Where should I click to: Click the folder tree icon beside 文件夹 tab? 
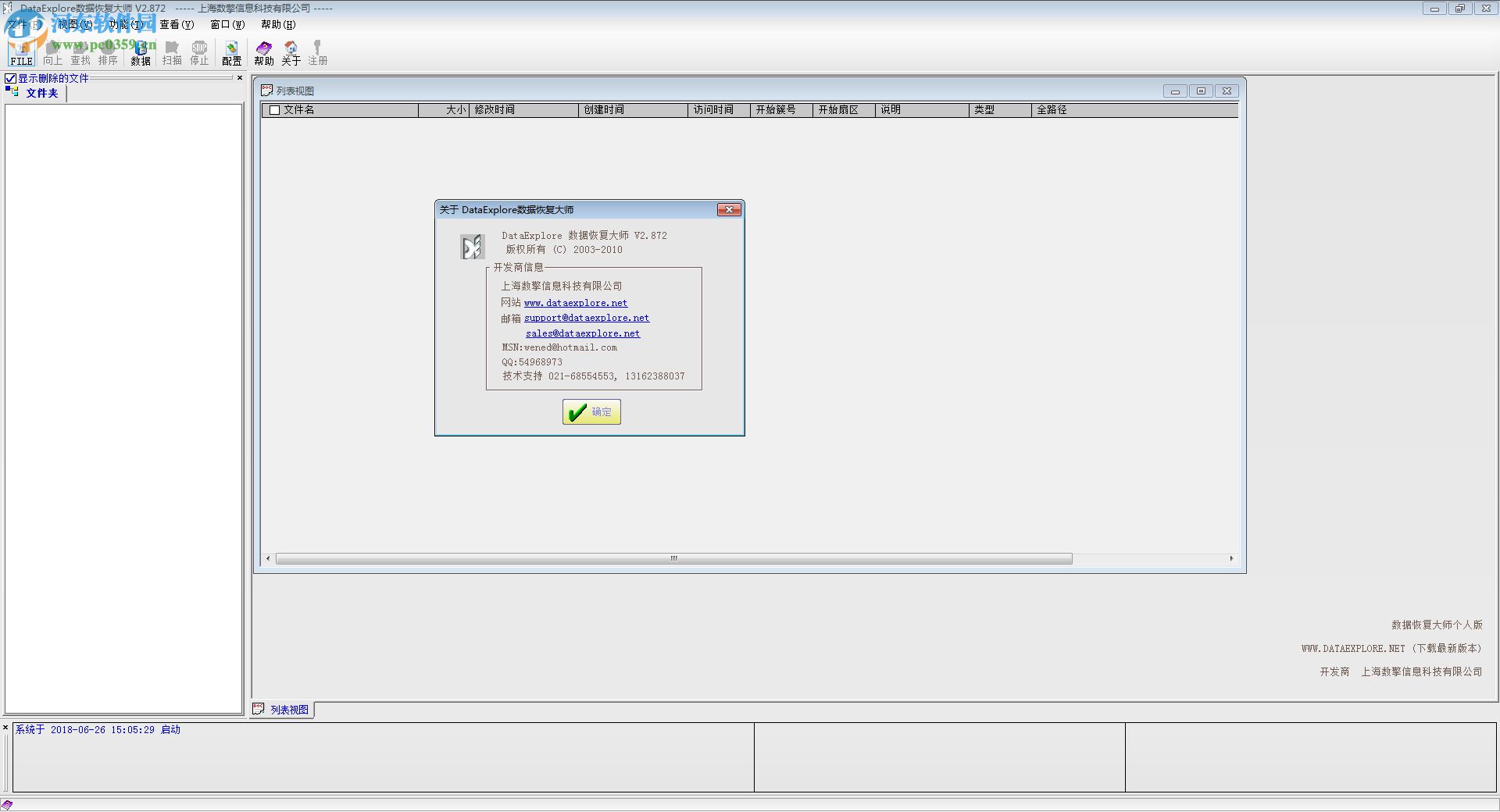point(12,92)
